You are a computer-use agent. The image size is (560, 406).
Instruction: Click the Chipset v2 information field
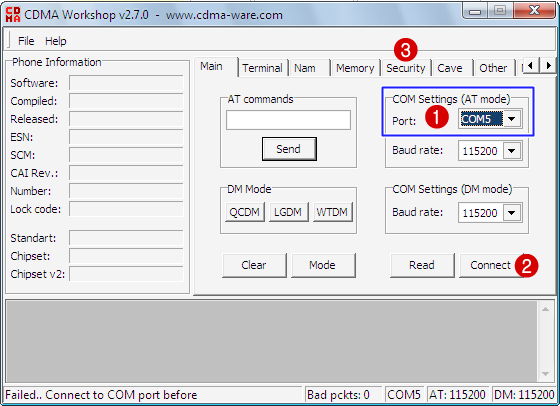[x=126, y=274]
